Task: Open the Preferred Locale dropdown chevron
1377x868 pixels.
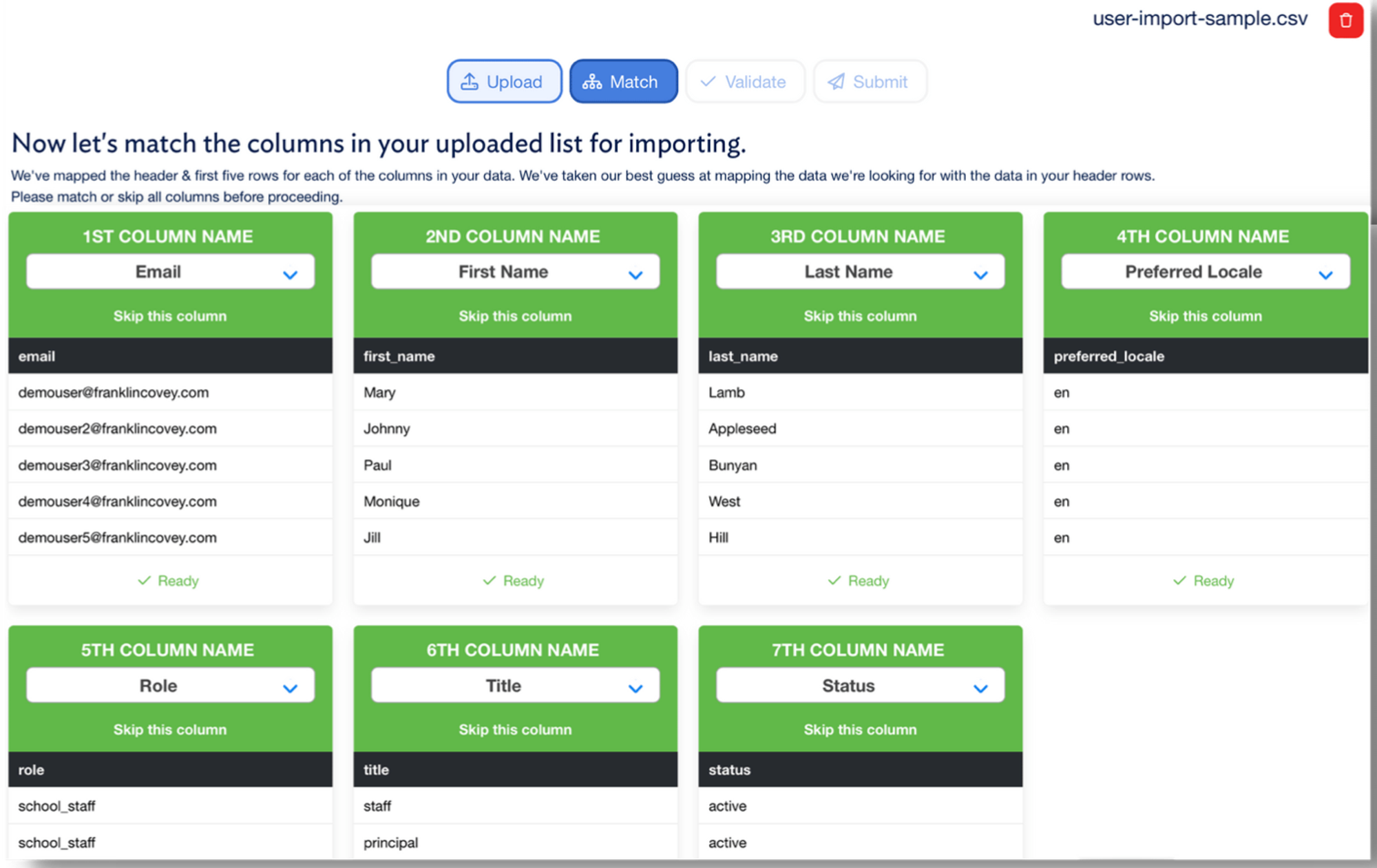Action: [1325, 273]
